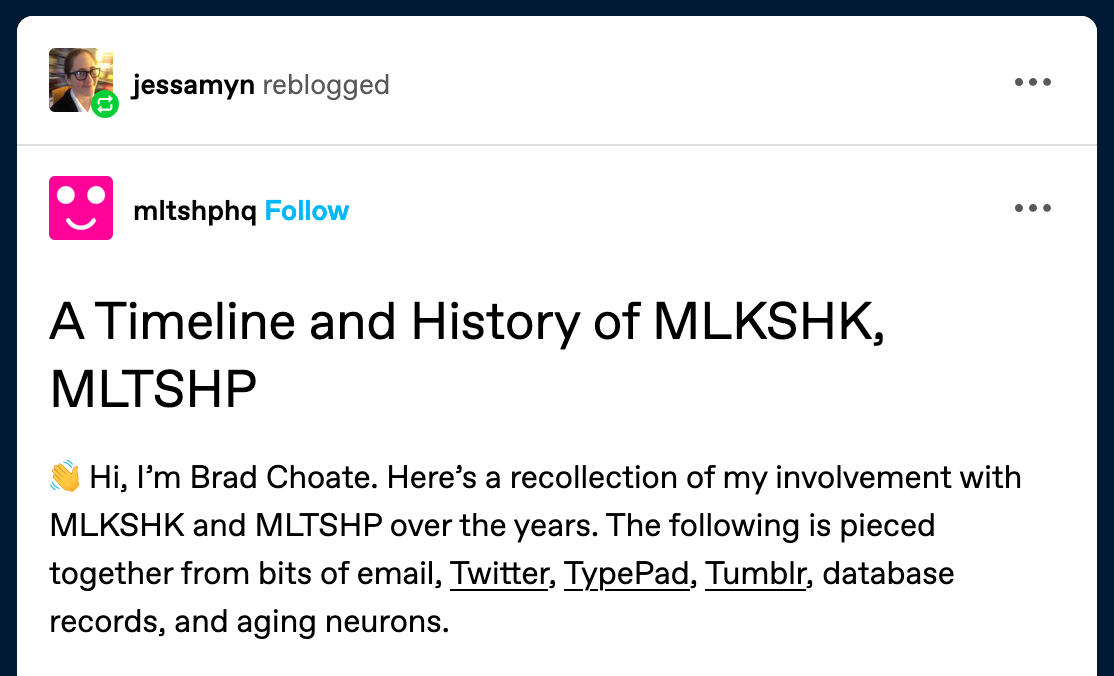Click the 'MLTSHP' word in the post title
Screen dimensions: 1114x676
[x=153, y=389]
